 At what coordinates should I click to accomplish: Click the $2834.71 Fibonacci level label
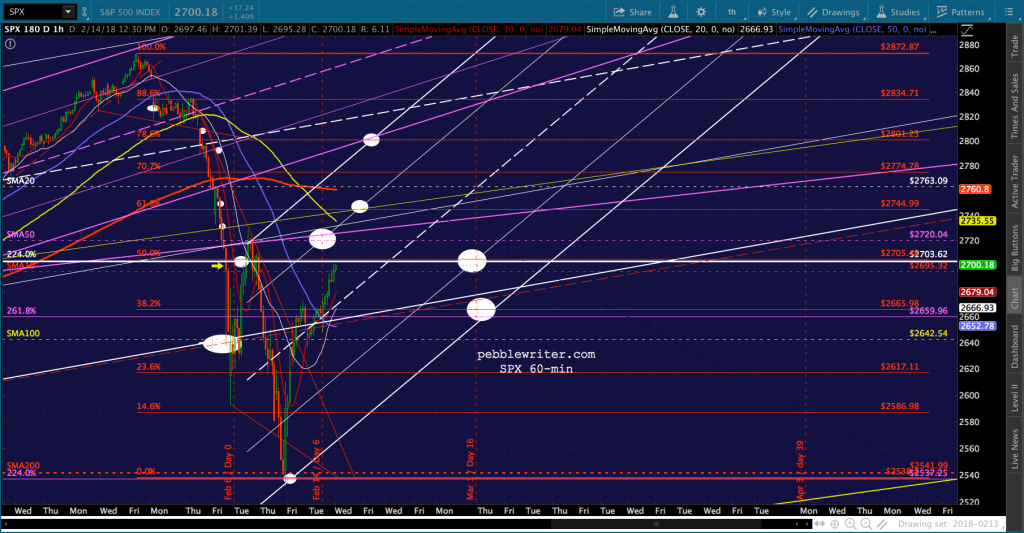tap(899, 93)
